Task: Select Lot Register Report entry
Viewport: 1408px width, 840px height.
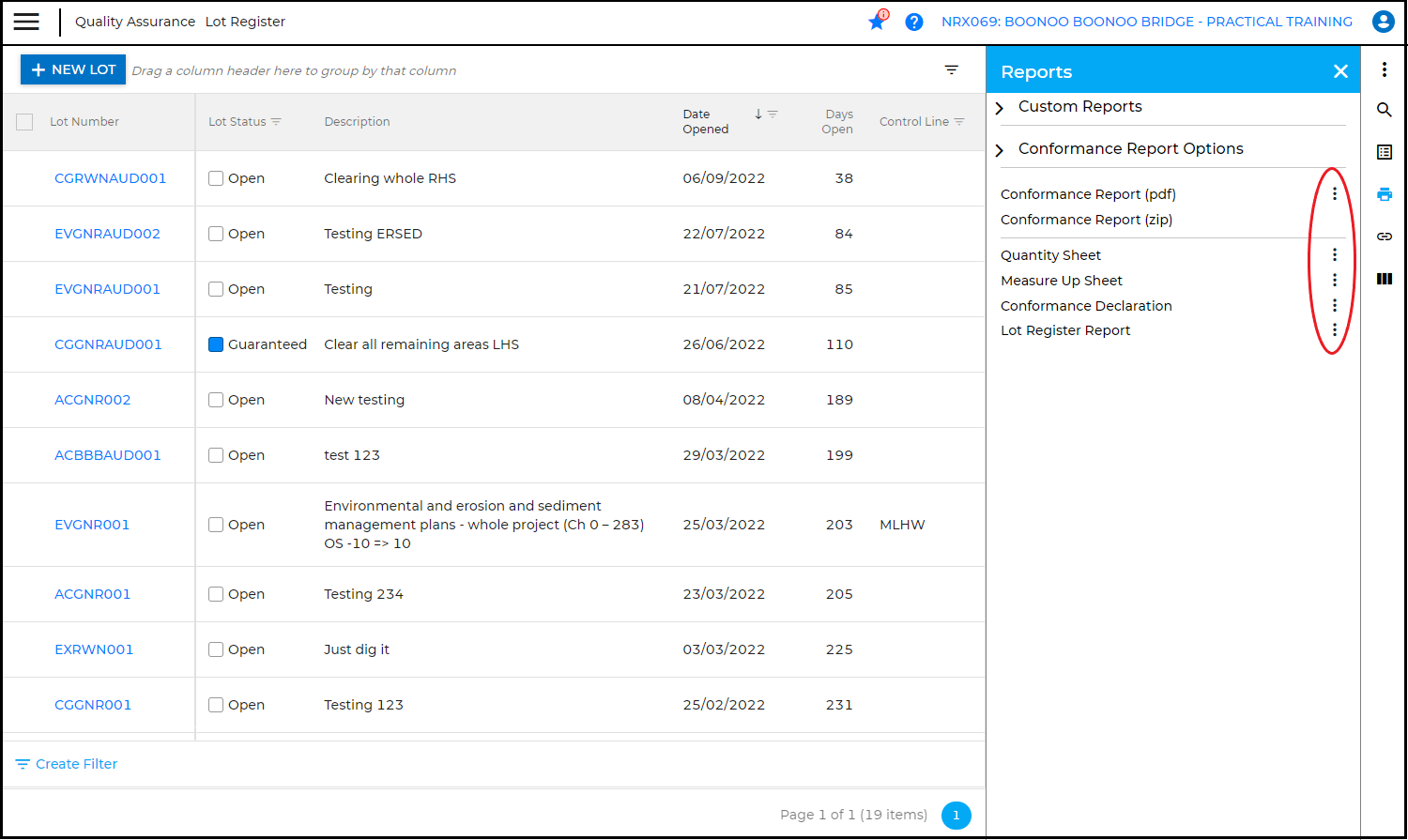Action: [1065, 330]
